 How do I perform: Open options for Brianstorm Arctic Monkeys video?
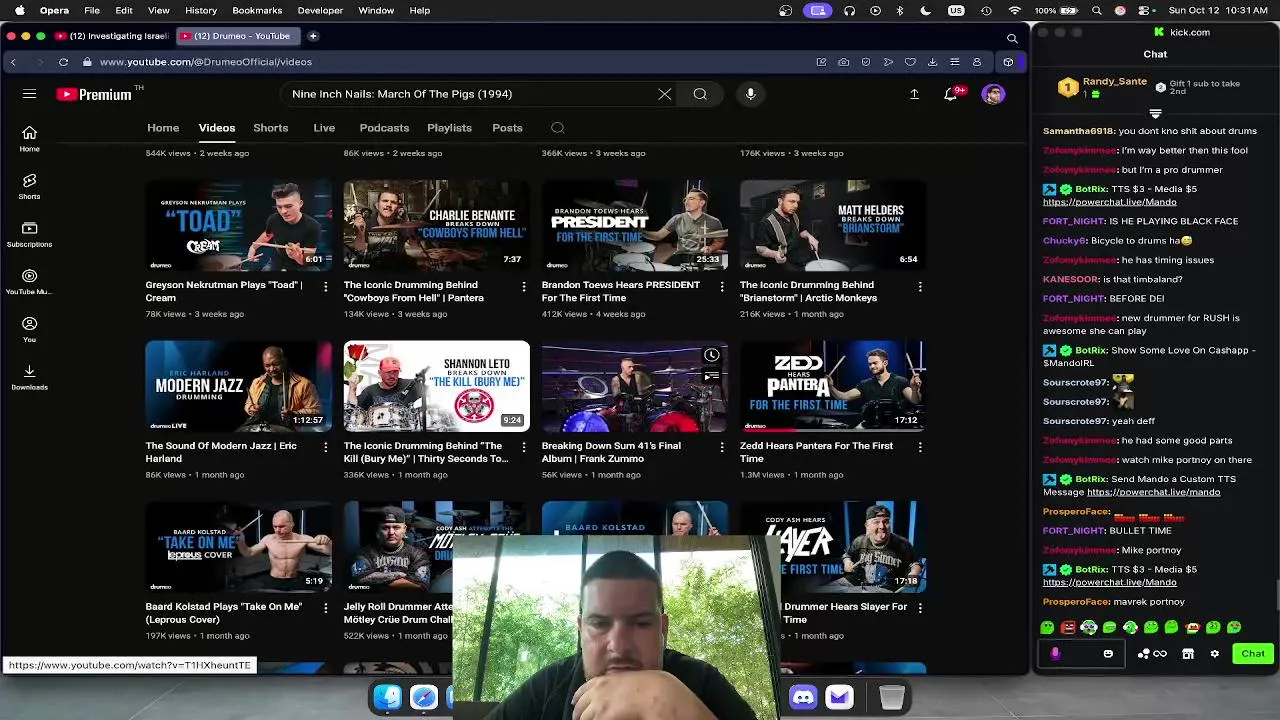(x=920, y=286)
